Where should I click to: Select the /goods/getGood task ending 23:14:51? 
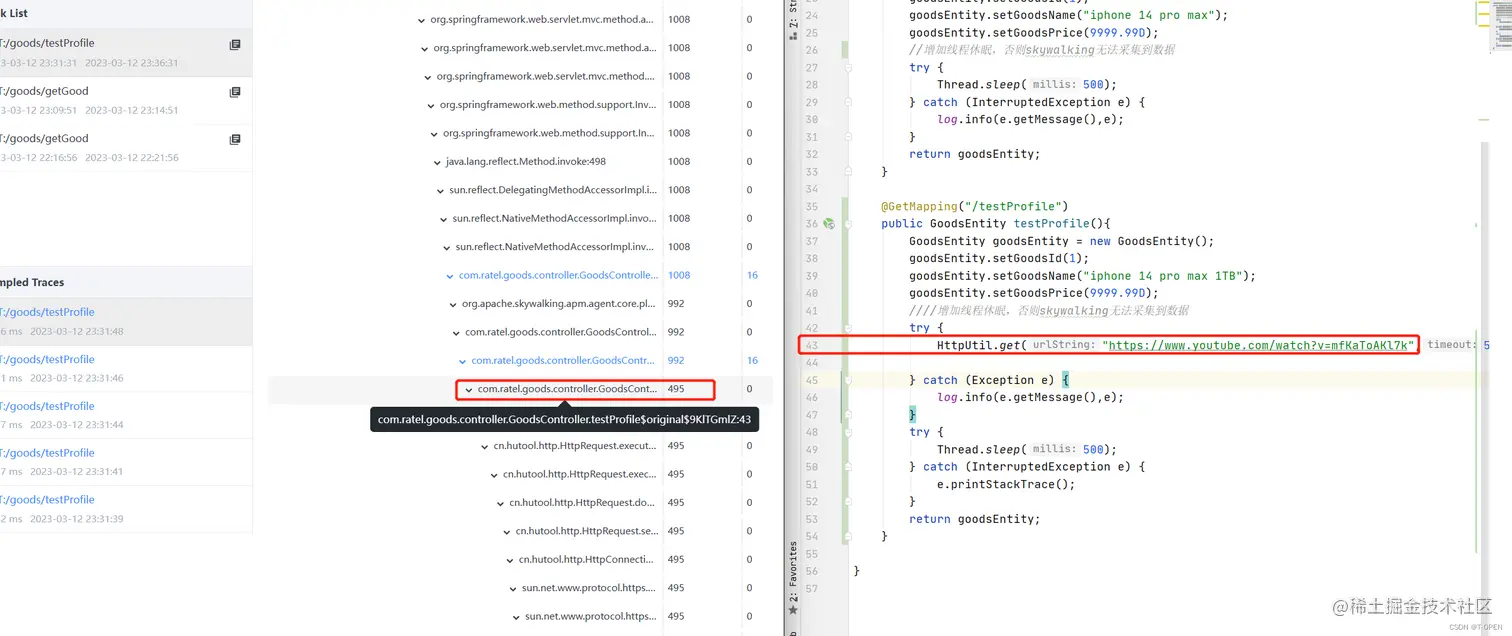coord(126,100)
